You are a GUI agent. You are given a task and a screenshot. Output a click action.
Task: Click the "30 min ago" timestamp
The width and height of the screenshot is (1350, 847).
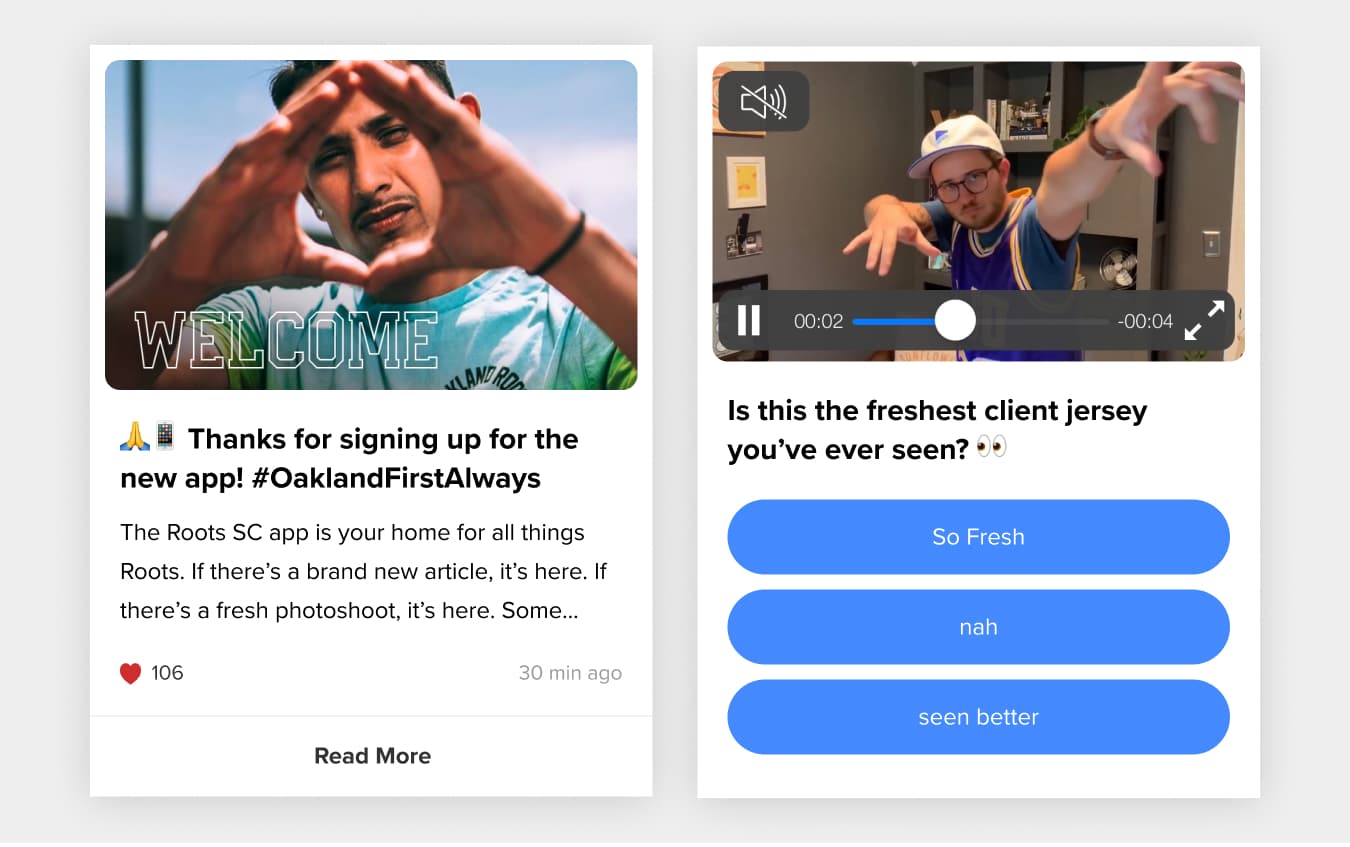click(x=570, y=673)
